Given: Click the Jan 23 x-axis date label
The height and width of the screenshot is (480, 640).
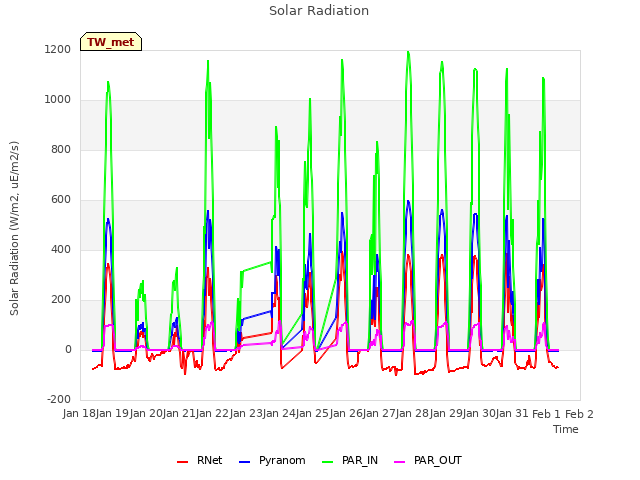Looking at the screenshot, I should (246, 414).
